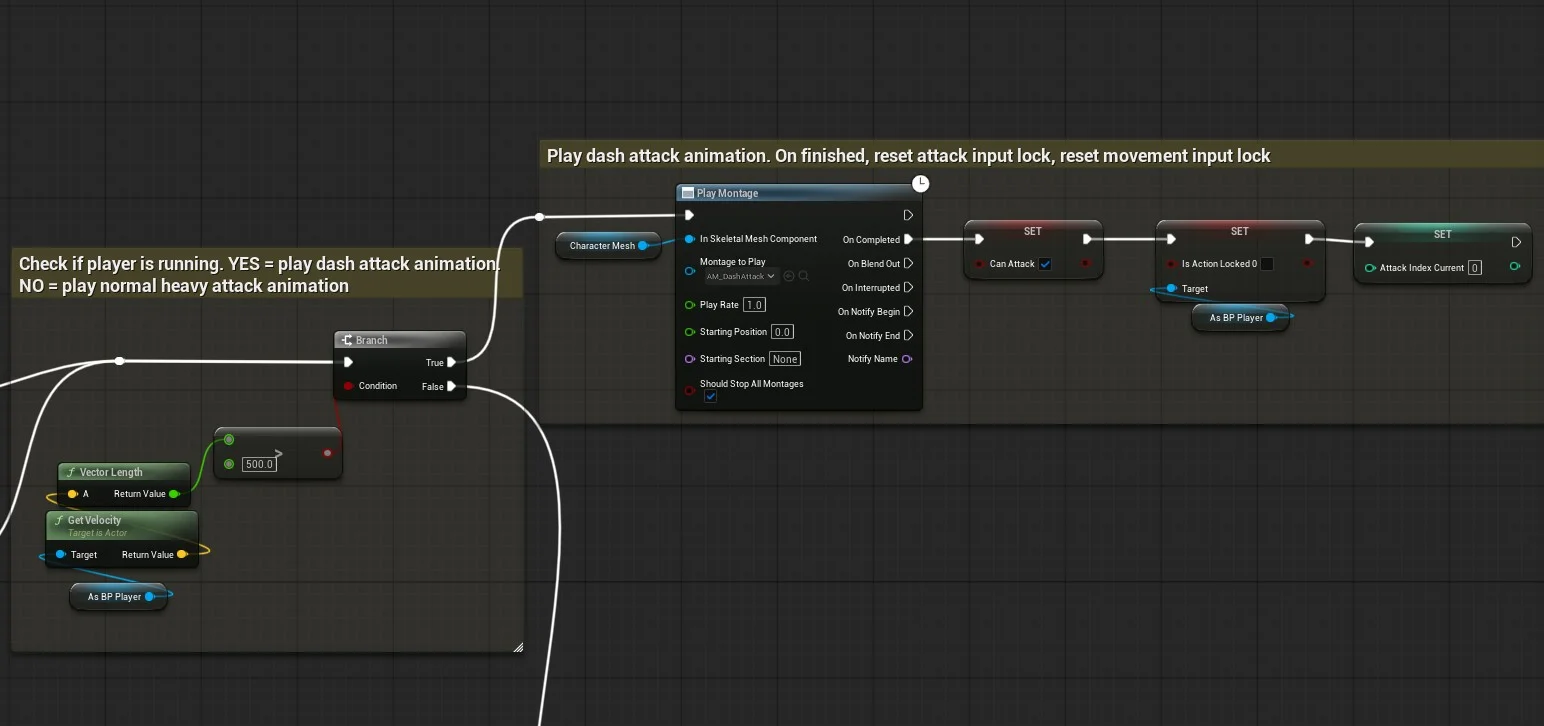Click the Get Velocity Target input pin
Viewport: 1544px width, 726px height.
pos(61,554)
